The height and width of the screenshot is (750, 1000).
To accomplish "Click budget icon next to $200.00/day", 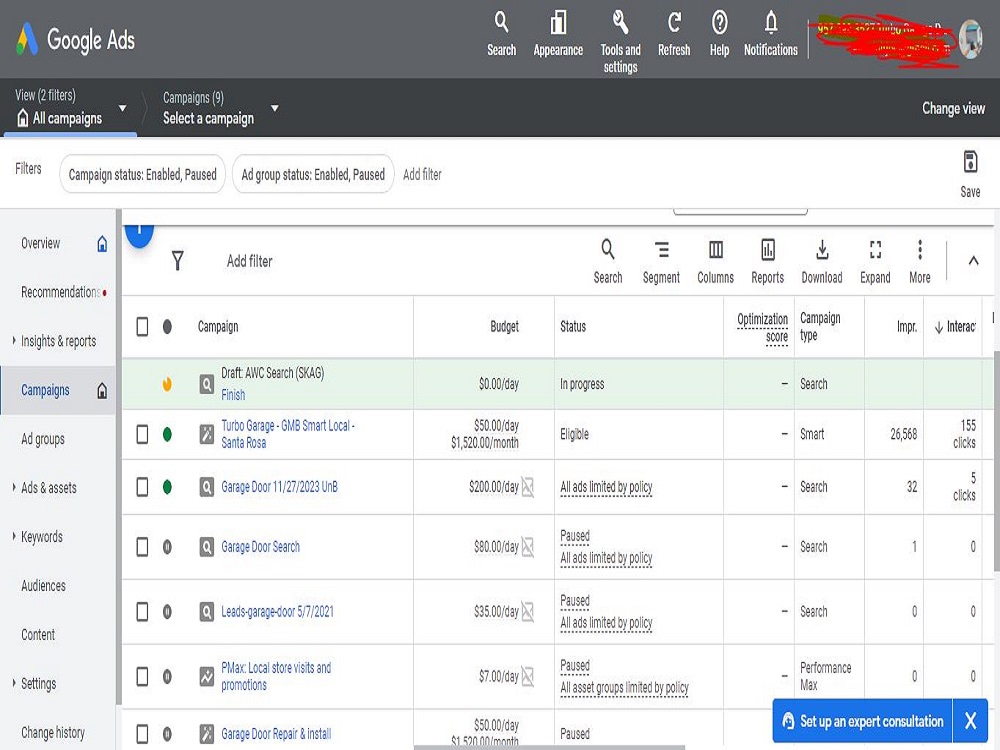I will click(x=528, y=487).
